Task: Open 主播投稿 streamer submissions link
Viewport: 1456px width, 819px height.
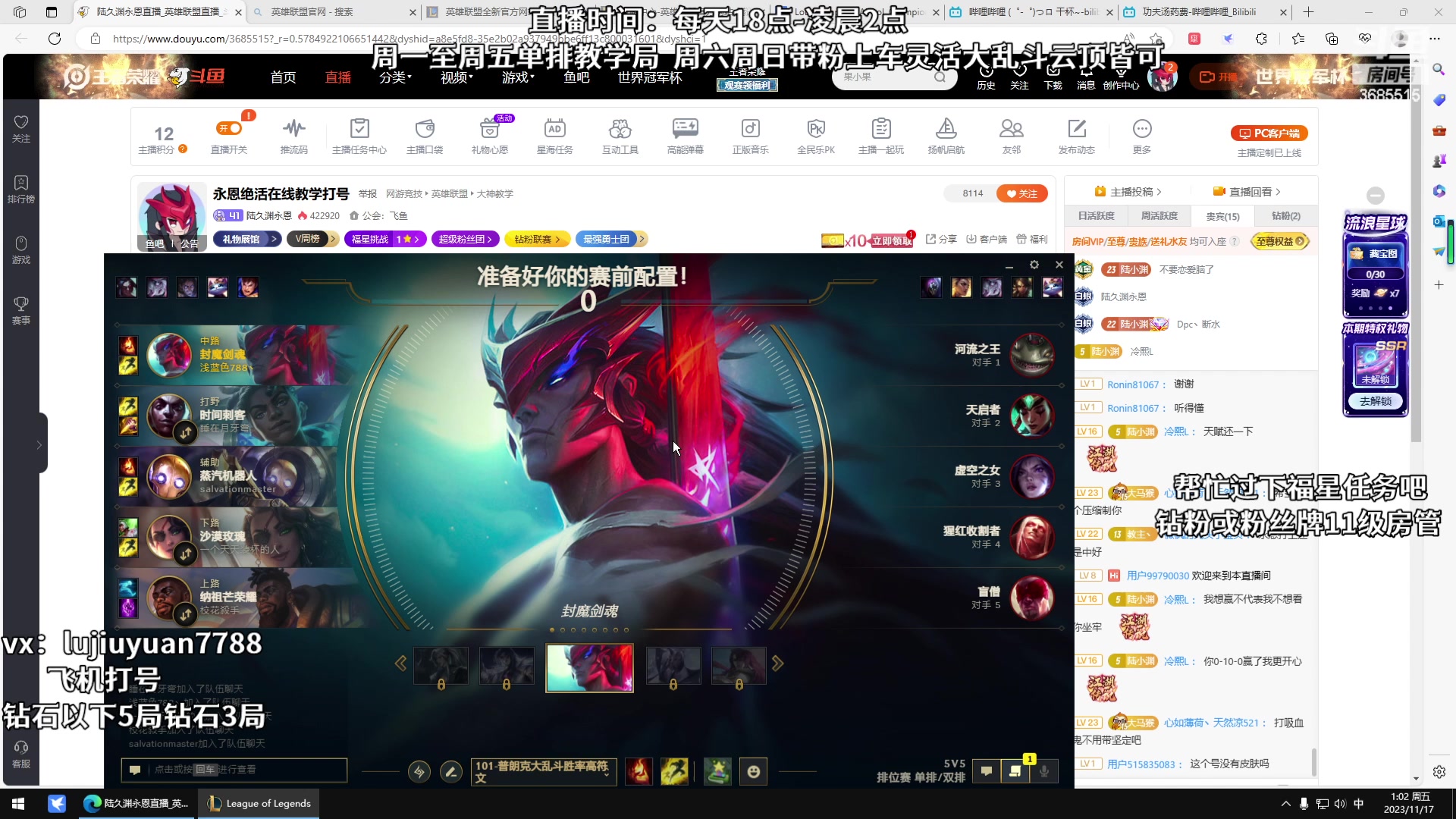Action: coord(1128,192)
